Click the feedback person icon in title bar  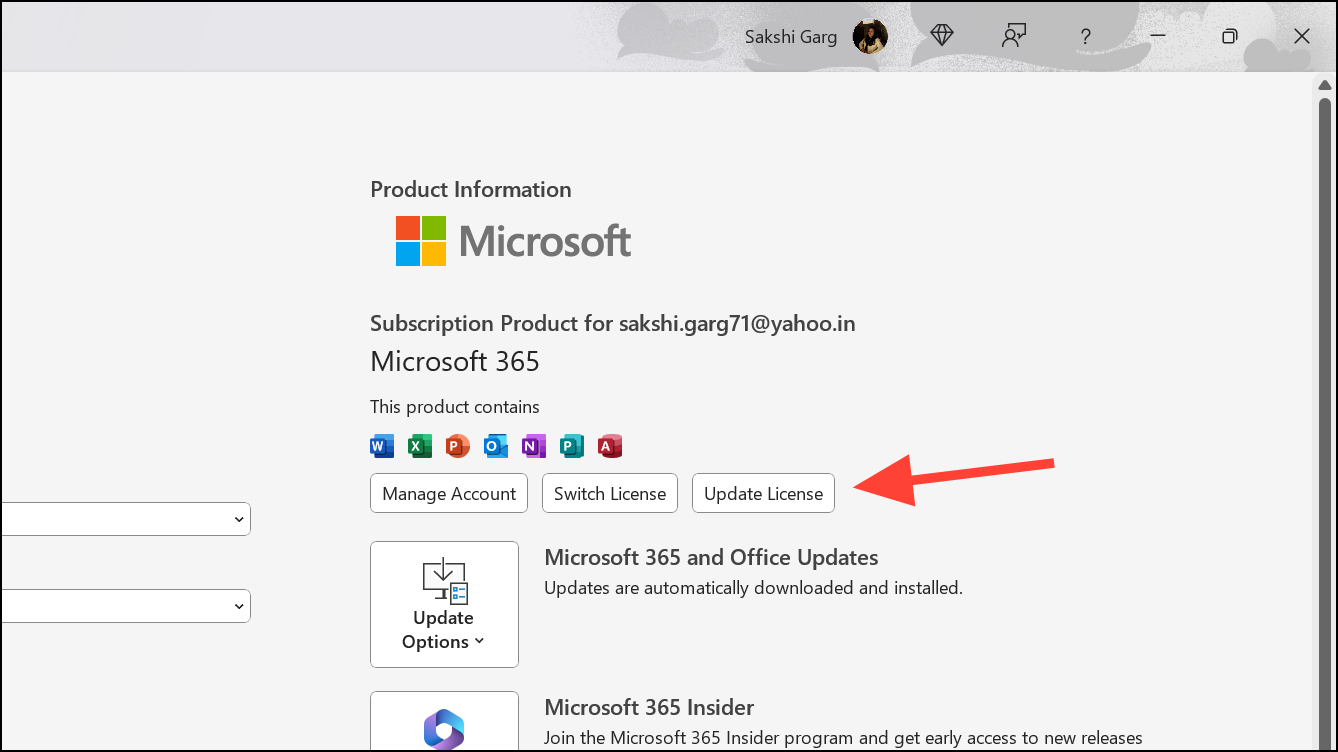[1014, 36]
